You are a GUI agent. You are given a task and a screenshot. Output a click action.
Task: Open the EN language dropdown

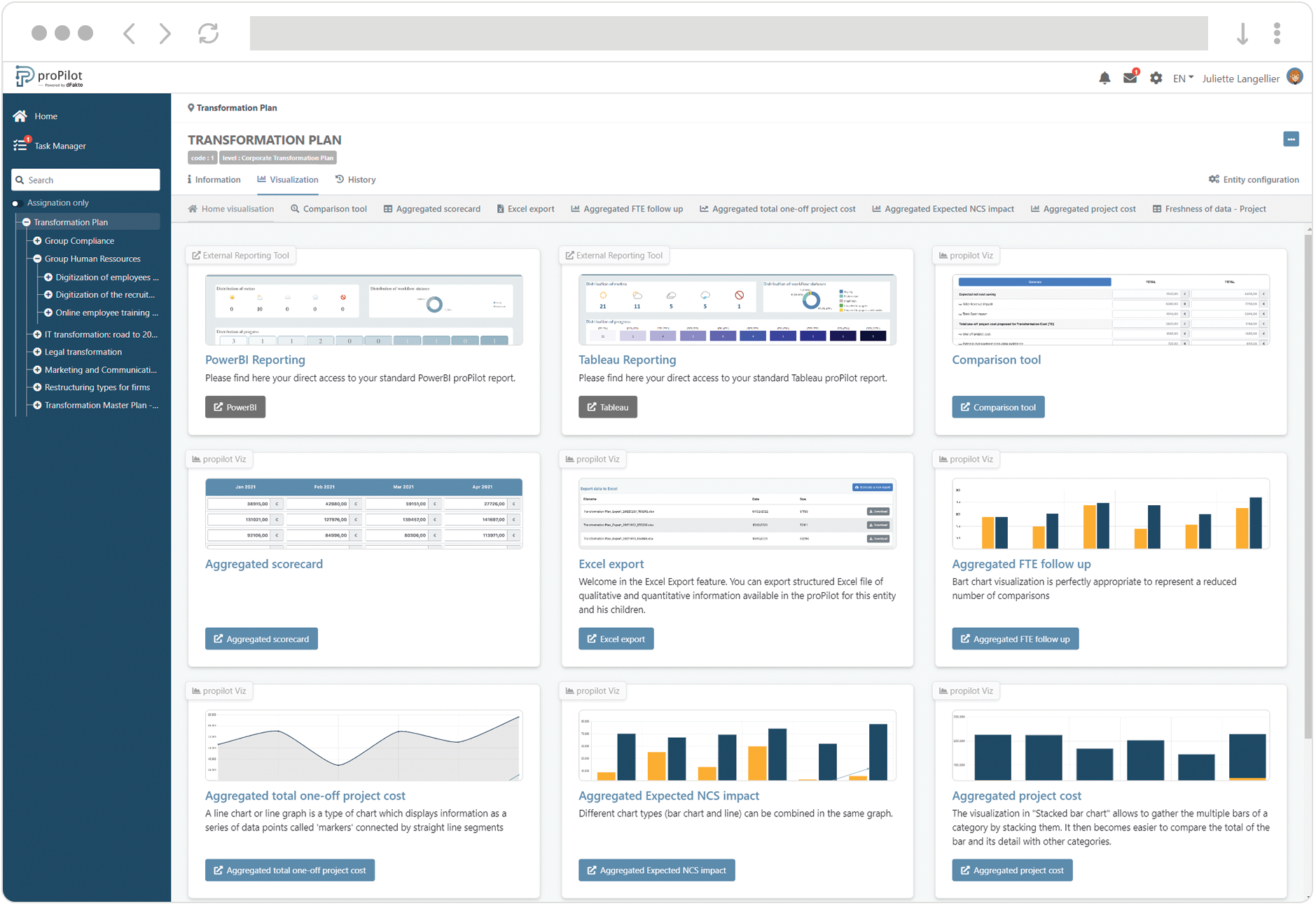(1182, 78)
